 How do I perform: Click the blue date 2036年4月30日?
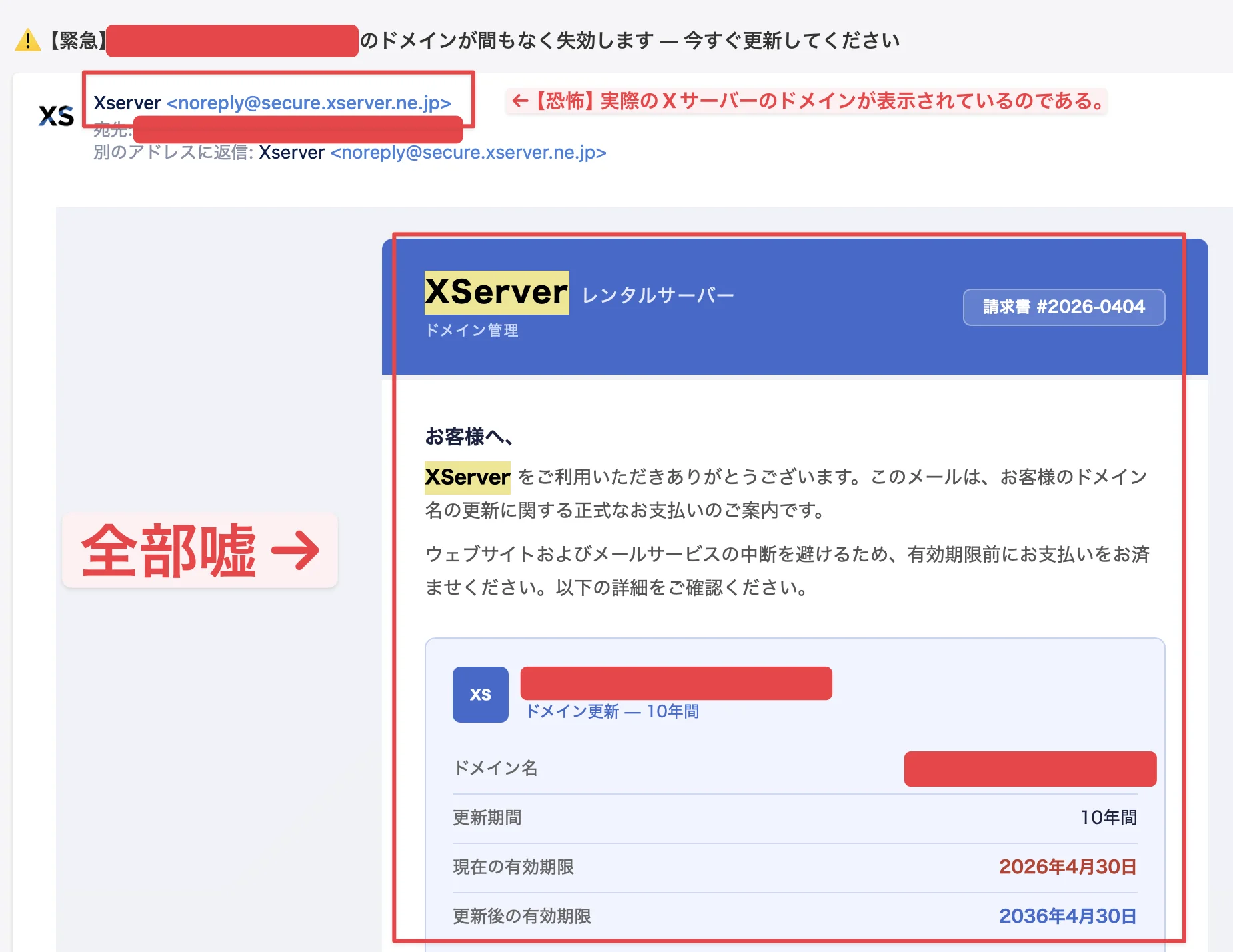coord(1068,916)
